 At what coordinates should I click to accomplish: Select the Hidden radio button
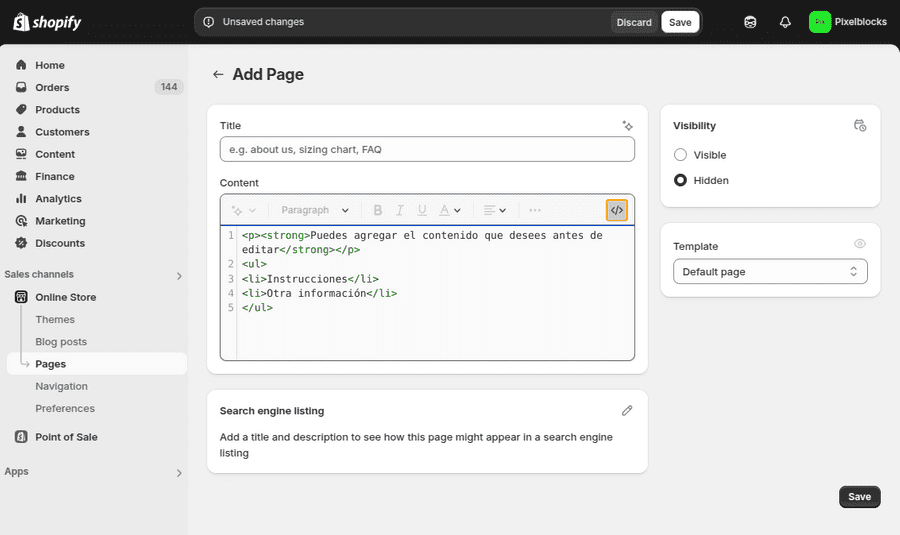click(x=680, y=180)
